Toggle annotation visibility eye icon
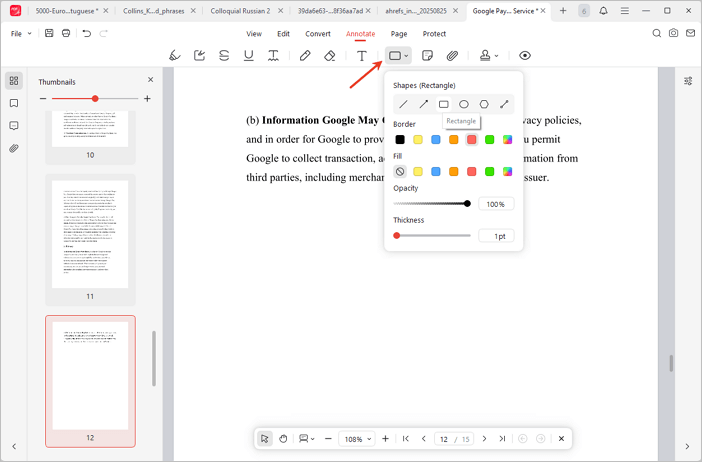This screenshot has width=702, height=462. [525, 56]
